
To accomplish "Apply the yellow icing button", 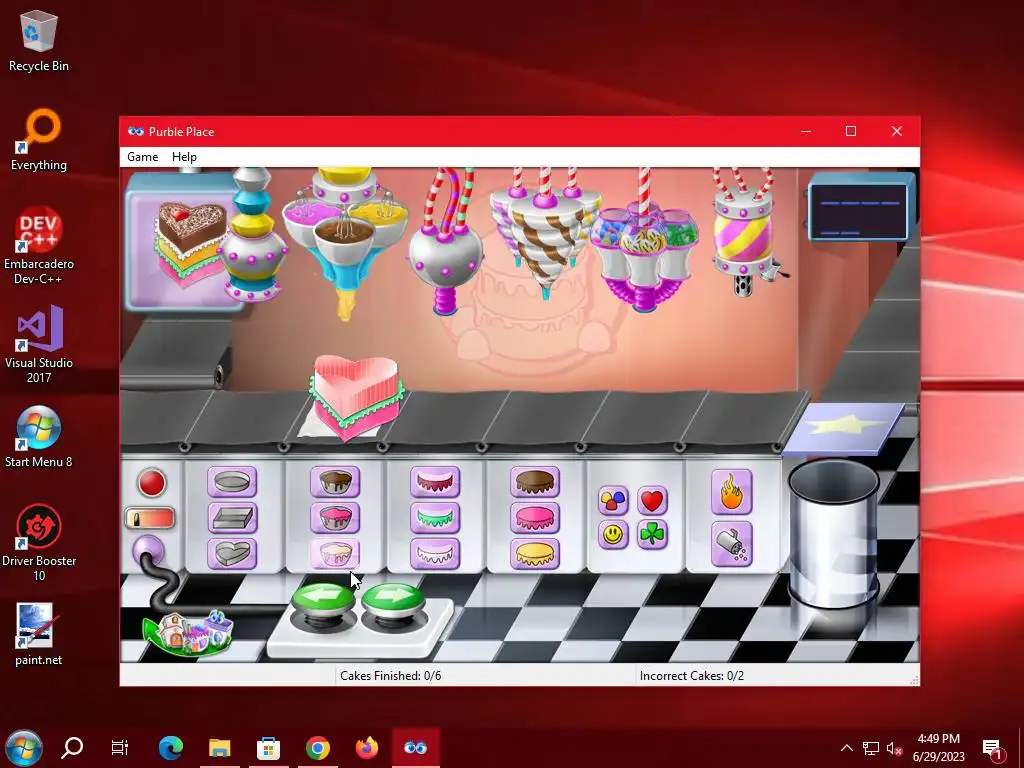I will 535,554.
